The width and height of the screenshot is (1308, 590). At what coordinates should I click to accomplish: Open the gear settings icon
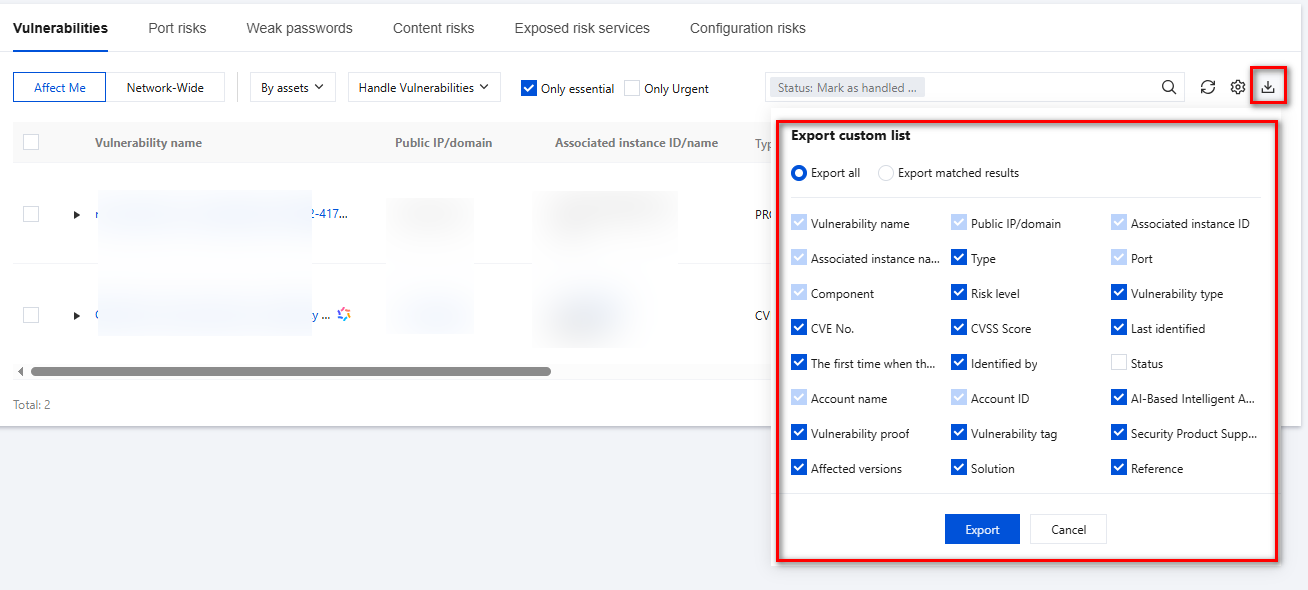tap(1238, 87)
